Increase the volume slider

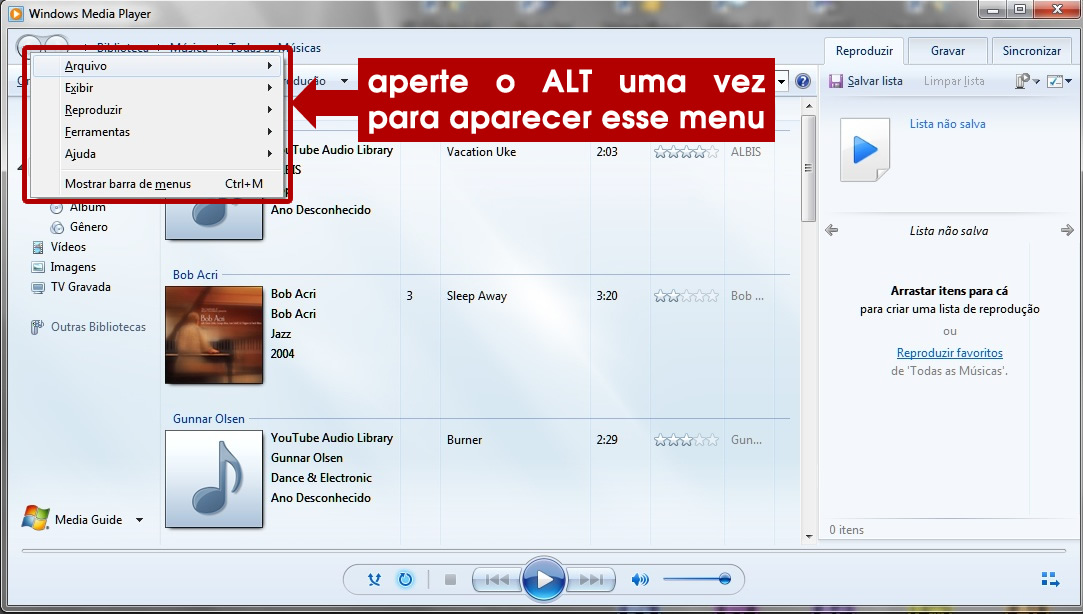point(725,578)
